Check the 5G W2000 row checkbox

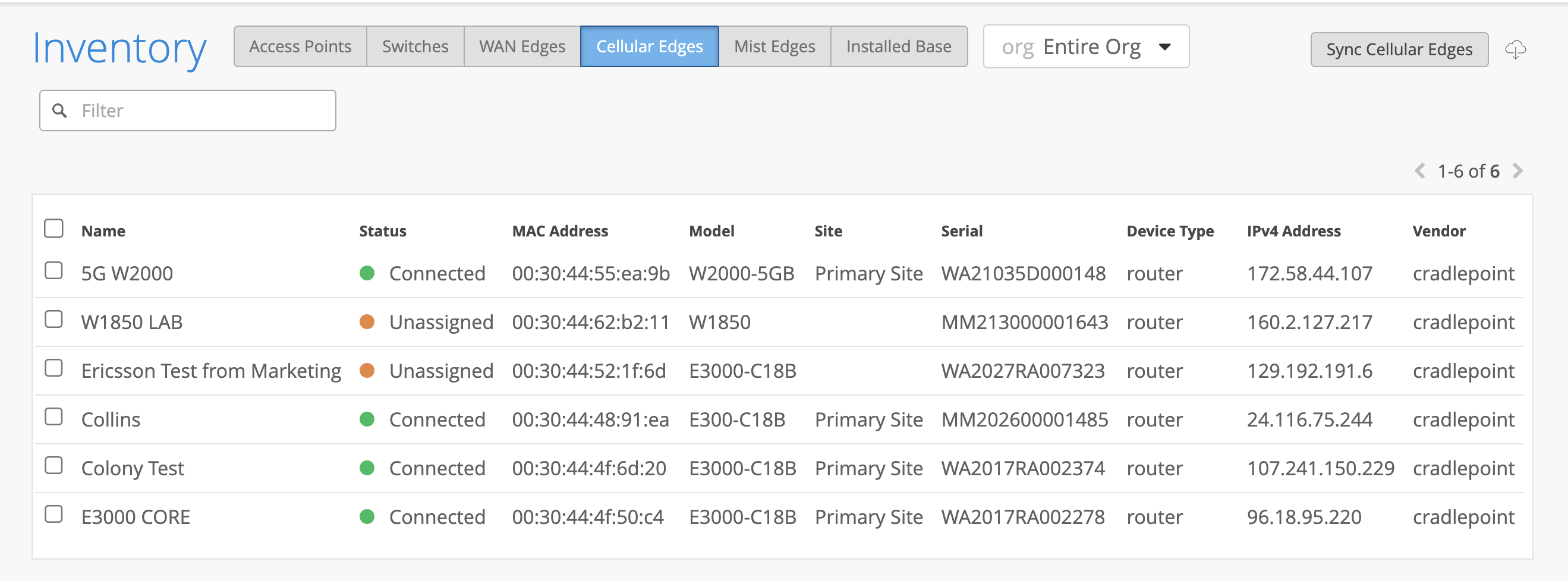(53, 271)
